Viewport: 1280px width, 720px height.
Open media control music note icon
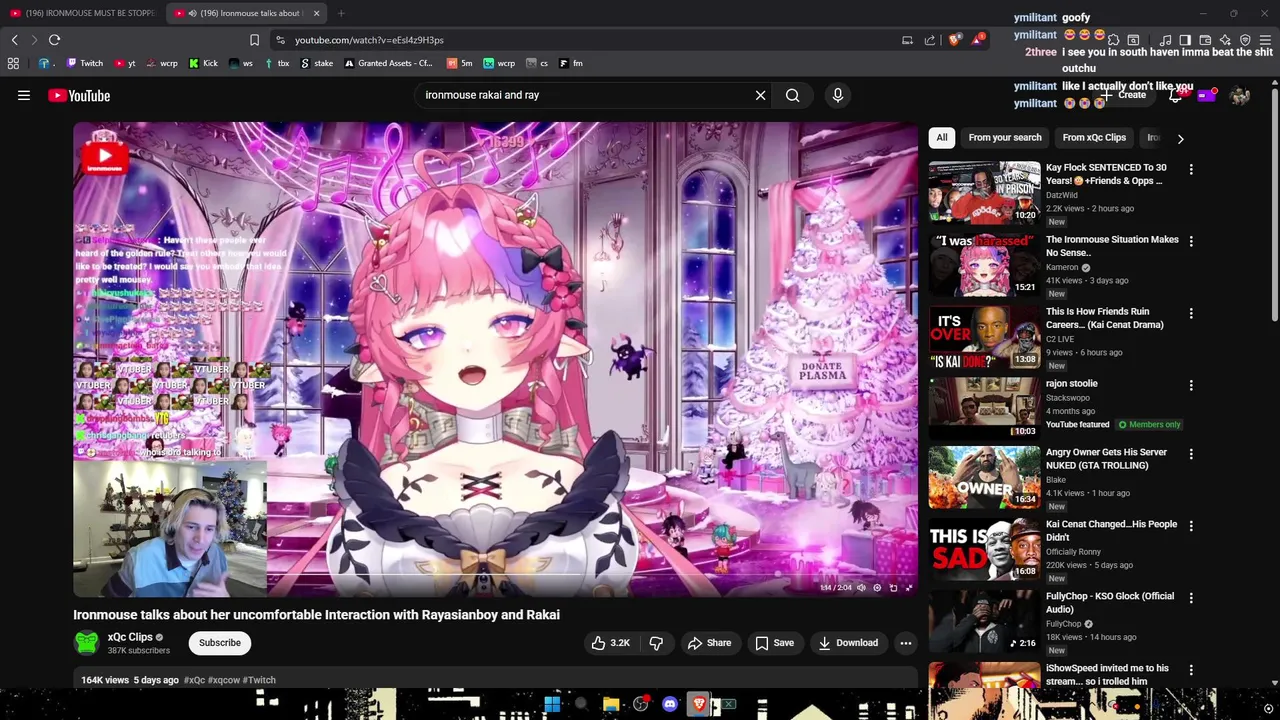[1165, 40]
